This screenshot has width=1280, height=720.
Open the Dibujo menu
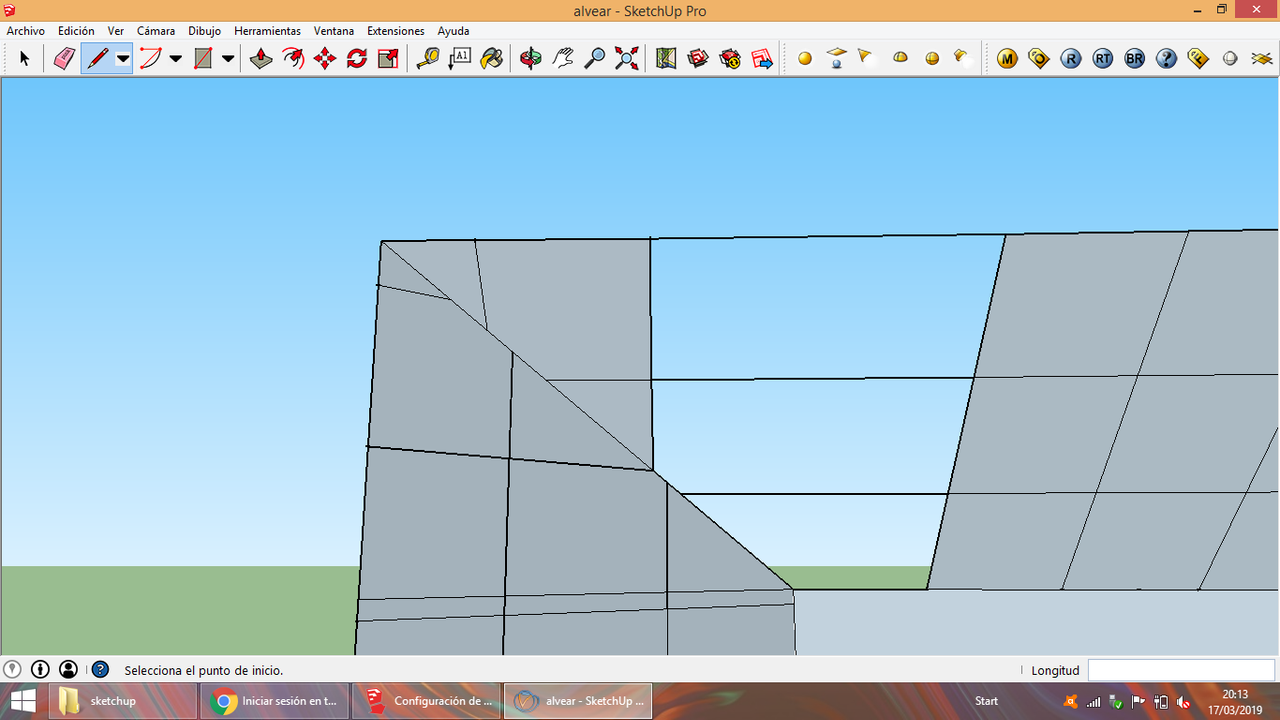pyautogui.click(x=205, y=31)
